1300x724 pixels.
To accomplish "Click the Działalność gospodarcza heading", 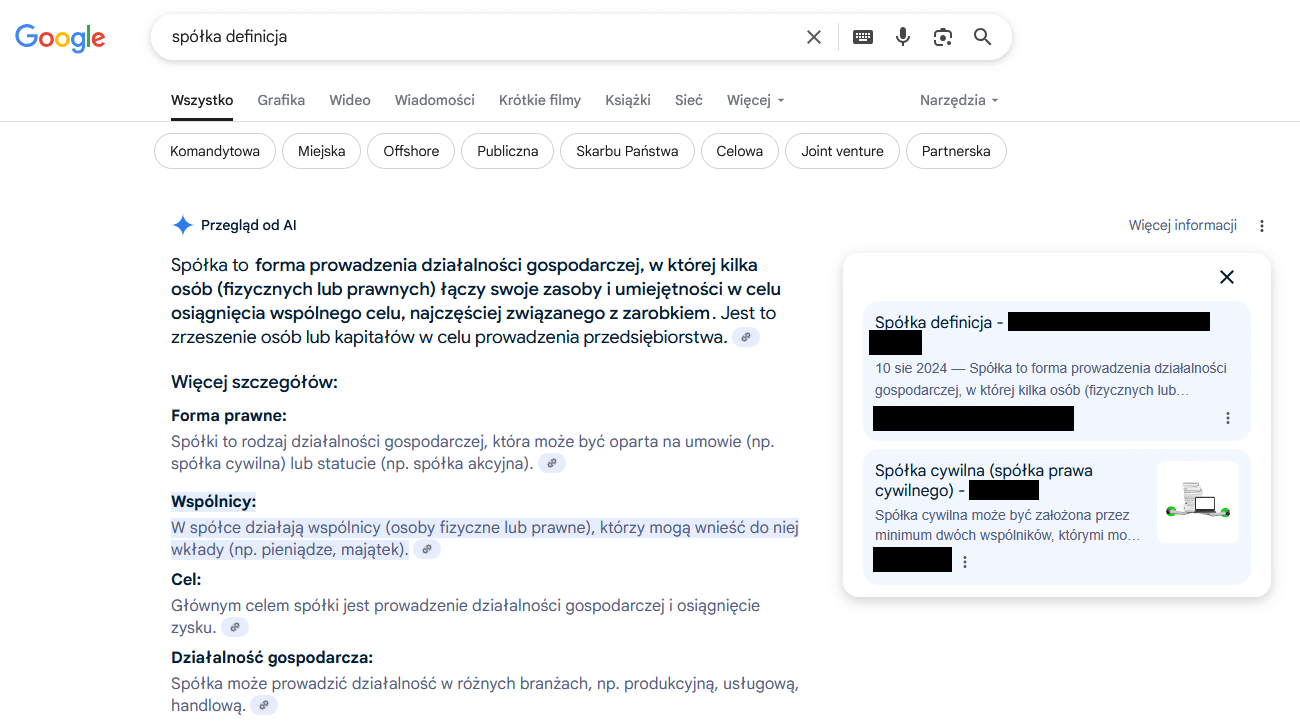I will pyautogui.click(x=272, y=657).
